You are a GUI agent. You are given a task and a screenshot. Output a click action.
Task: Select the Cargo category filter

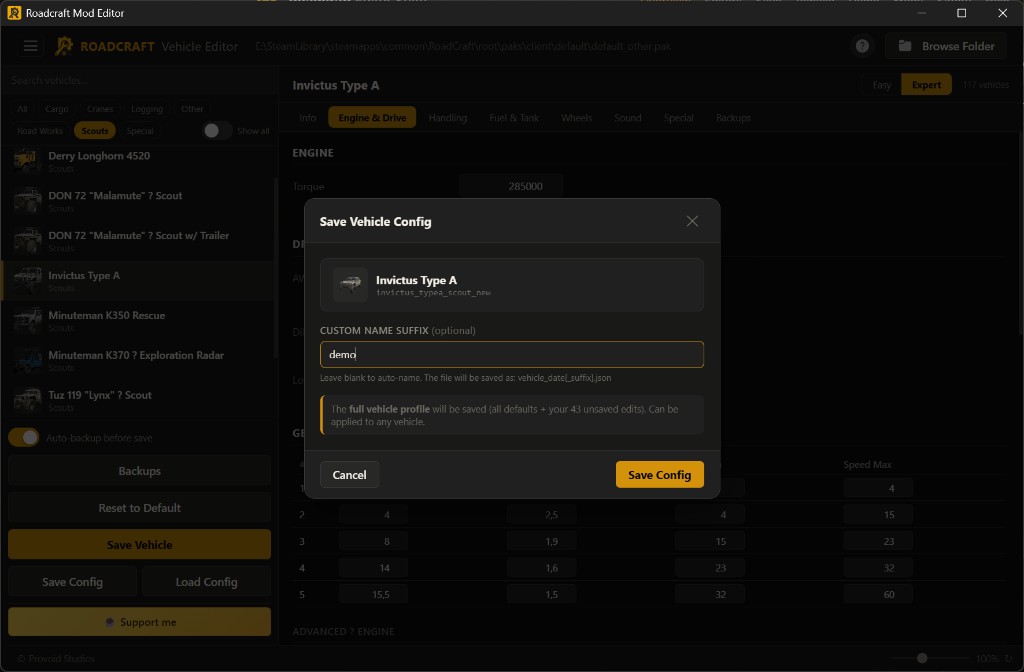point(57,109)
